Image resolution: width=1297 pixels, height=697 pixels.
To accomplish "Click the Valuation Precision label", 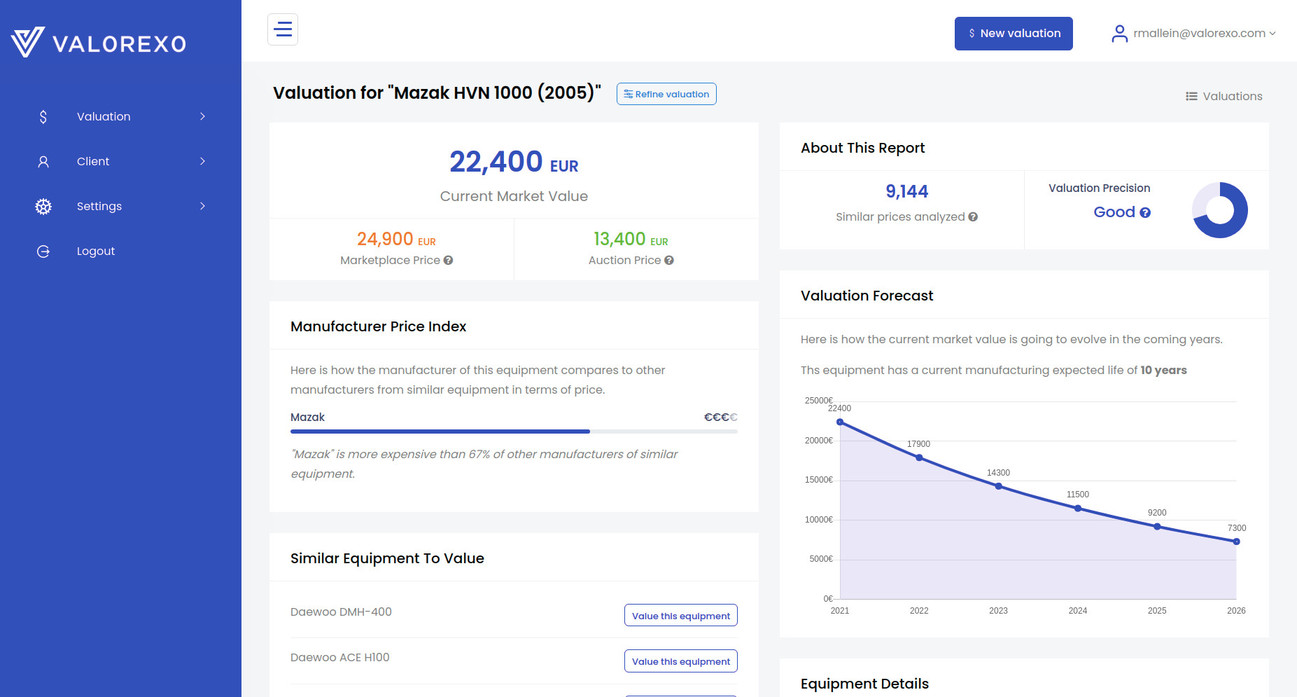I will pos(1099,188).
